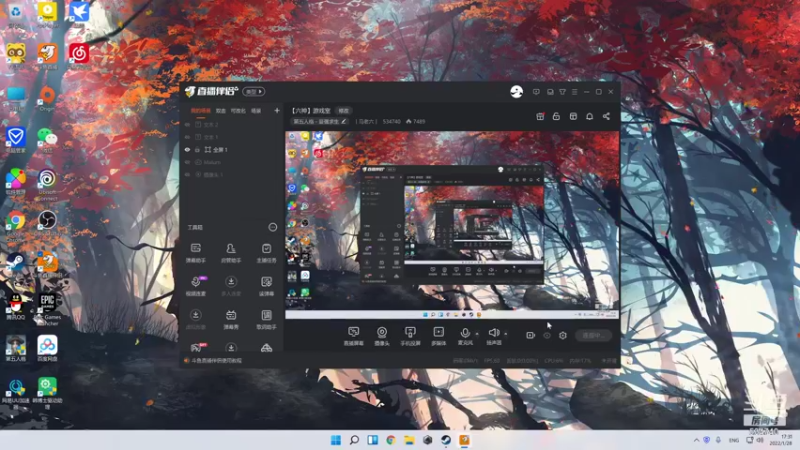The image size is (800, 450).
Task: Add a new scene with plus button
Action: (x=277, y=110)
